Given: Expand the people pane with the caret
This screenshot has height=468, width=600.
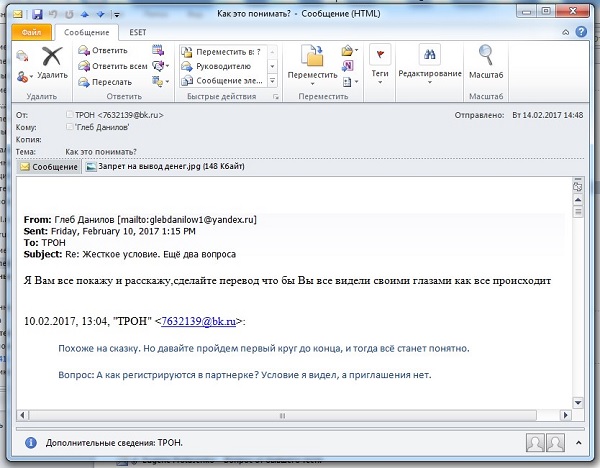Looking at the screenshot, I should pos(579,443).
